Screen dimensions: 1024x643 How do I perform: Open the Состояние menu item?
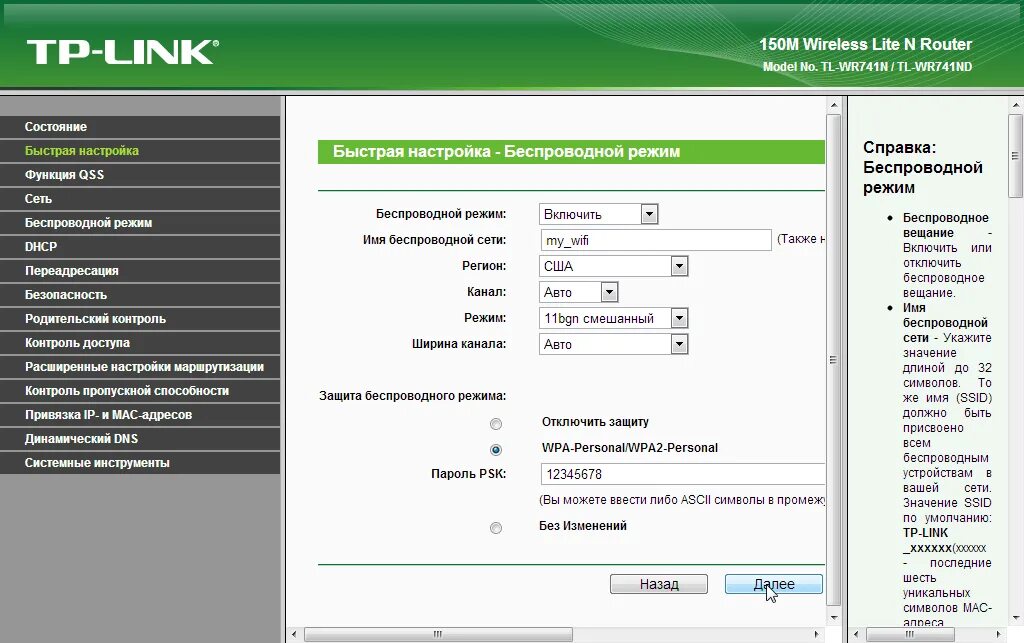140,127
